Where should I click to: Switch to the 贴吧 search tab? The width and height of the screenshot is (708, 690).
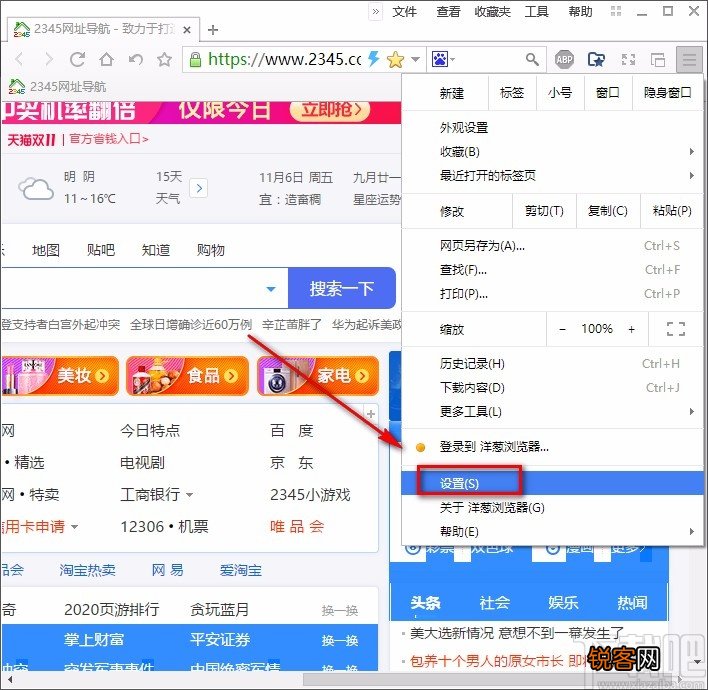tap(101, 250)
